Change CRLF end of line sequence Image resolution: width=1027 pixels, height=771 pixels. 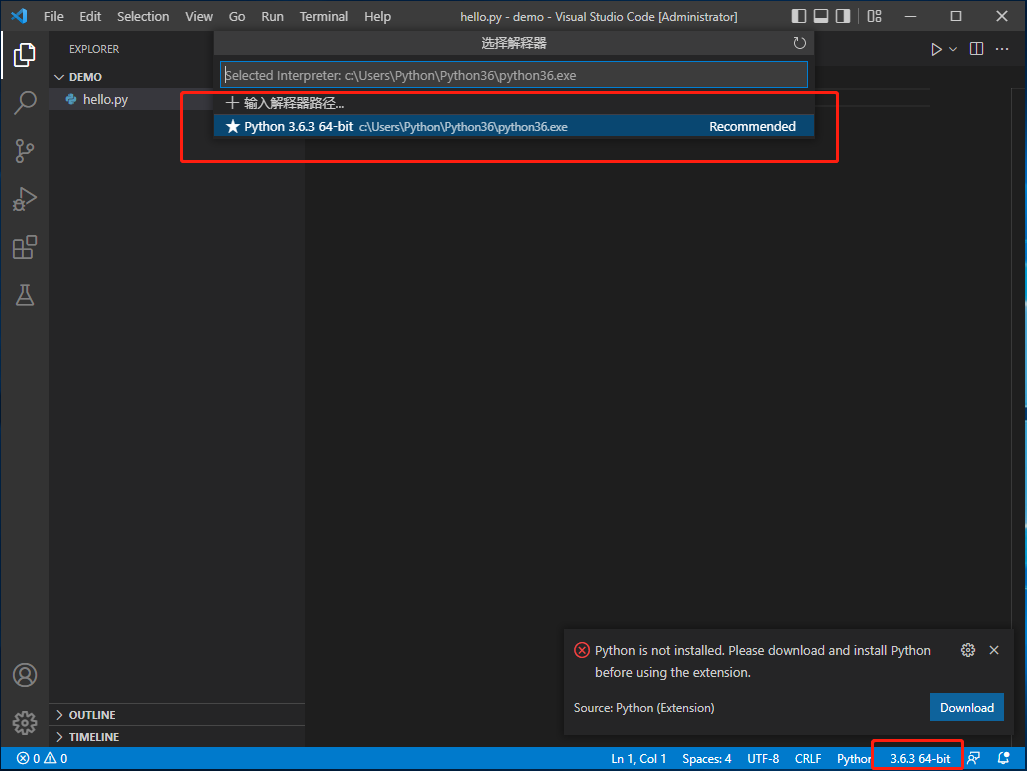pos(808,759)
